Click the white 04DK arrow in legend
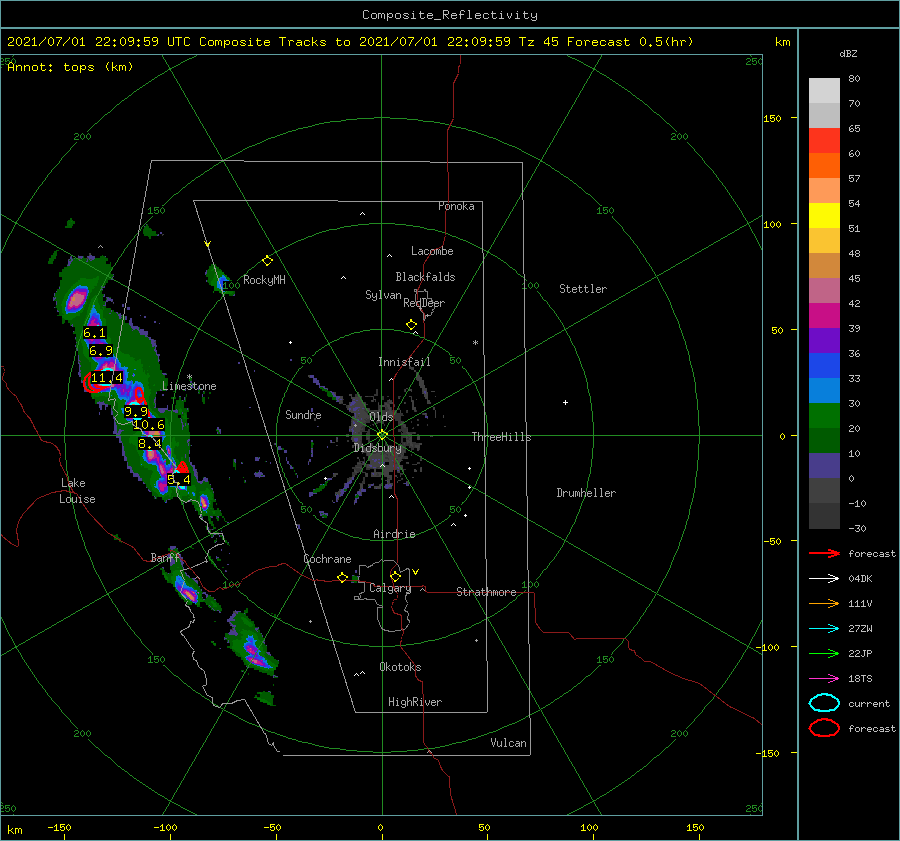 pos(824,579)
